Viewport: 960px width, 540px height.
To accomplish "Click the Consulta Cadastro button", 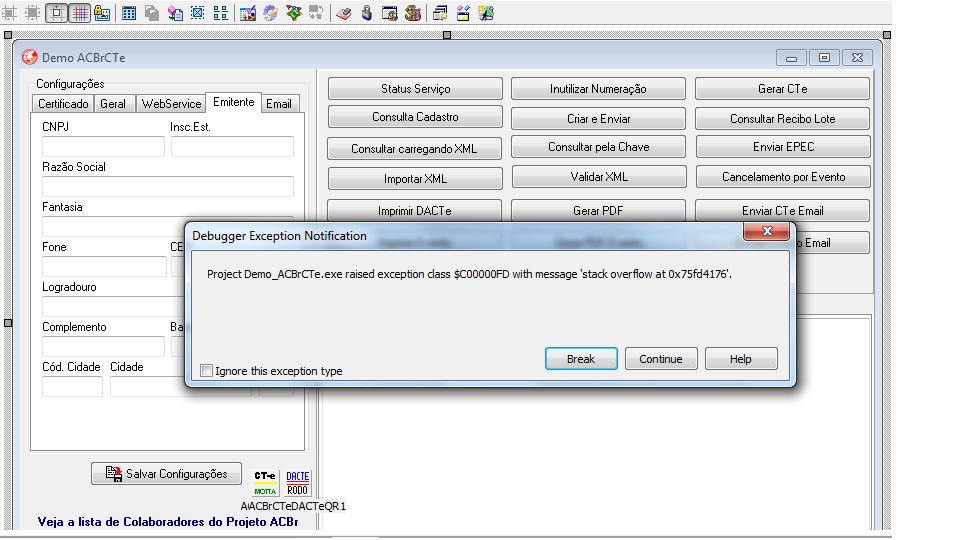I will pyautogui.click(x=415, y=117).
